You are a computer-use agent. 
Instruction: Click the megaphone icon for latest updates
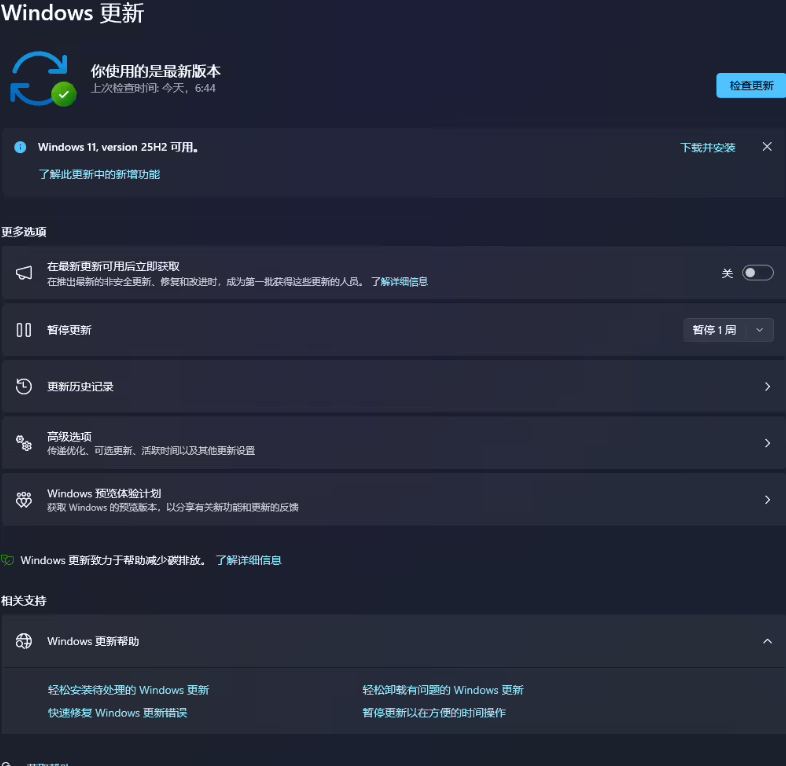click(x=24, y=273)
